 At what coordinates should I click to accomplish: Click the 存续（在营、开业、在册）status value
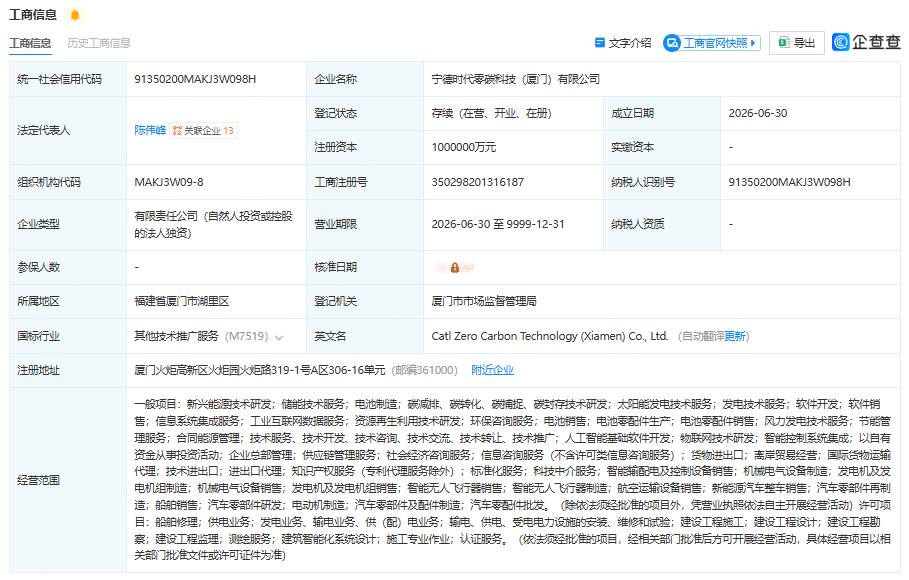coord(491,114)
